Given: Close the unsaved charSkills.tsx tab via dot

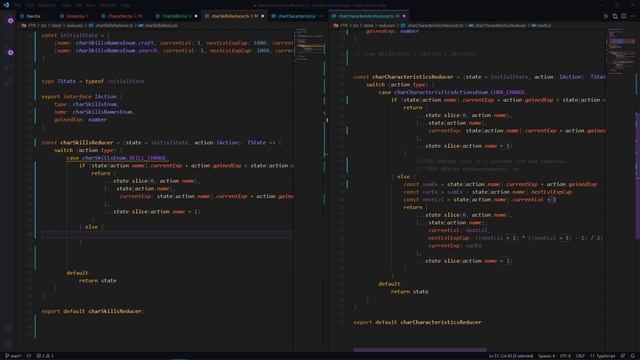Looking at the screenshot, I should coord(196,16).
